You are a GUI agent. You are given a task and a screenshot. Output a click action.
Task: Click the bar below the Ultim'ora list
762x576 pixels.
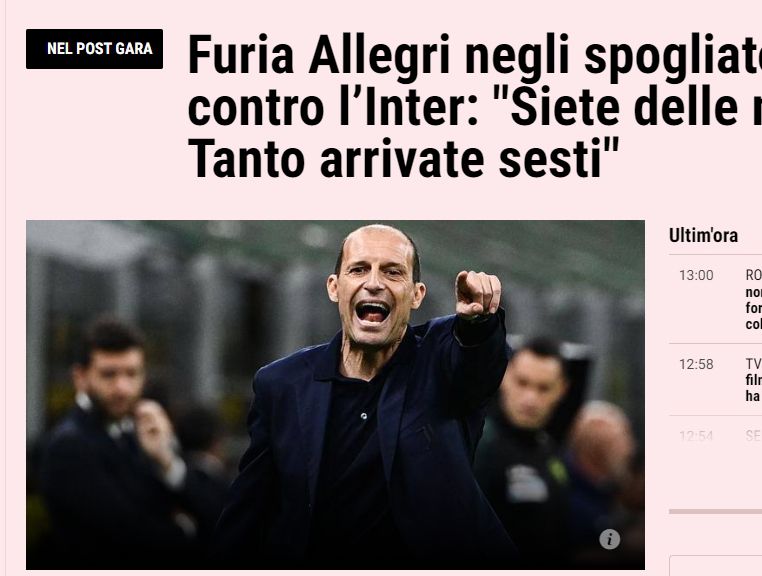click(x=715, y=511)
